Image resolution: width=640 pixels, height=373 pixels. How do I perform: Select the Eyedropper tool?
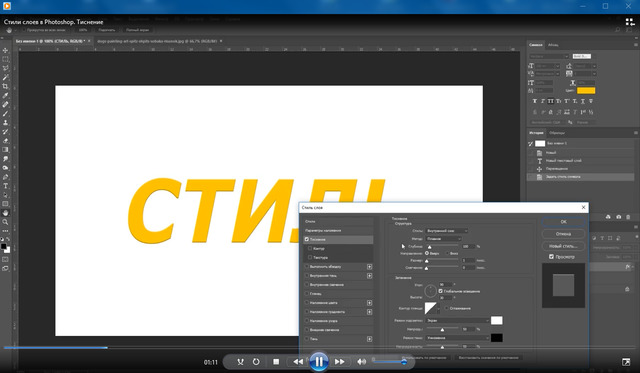[x=5, y=95]
